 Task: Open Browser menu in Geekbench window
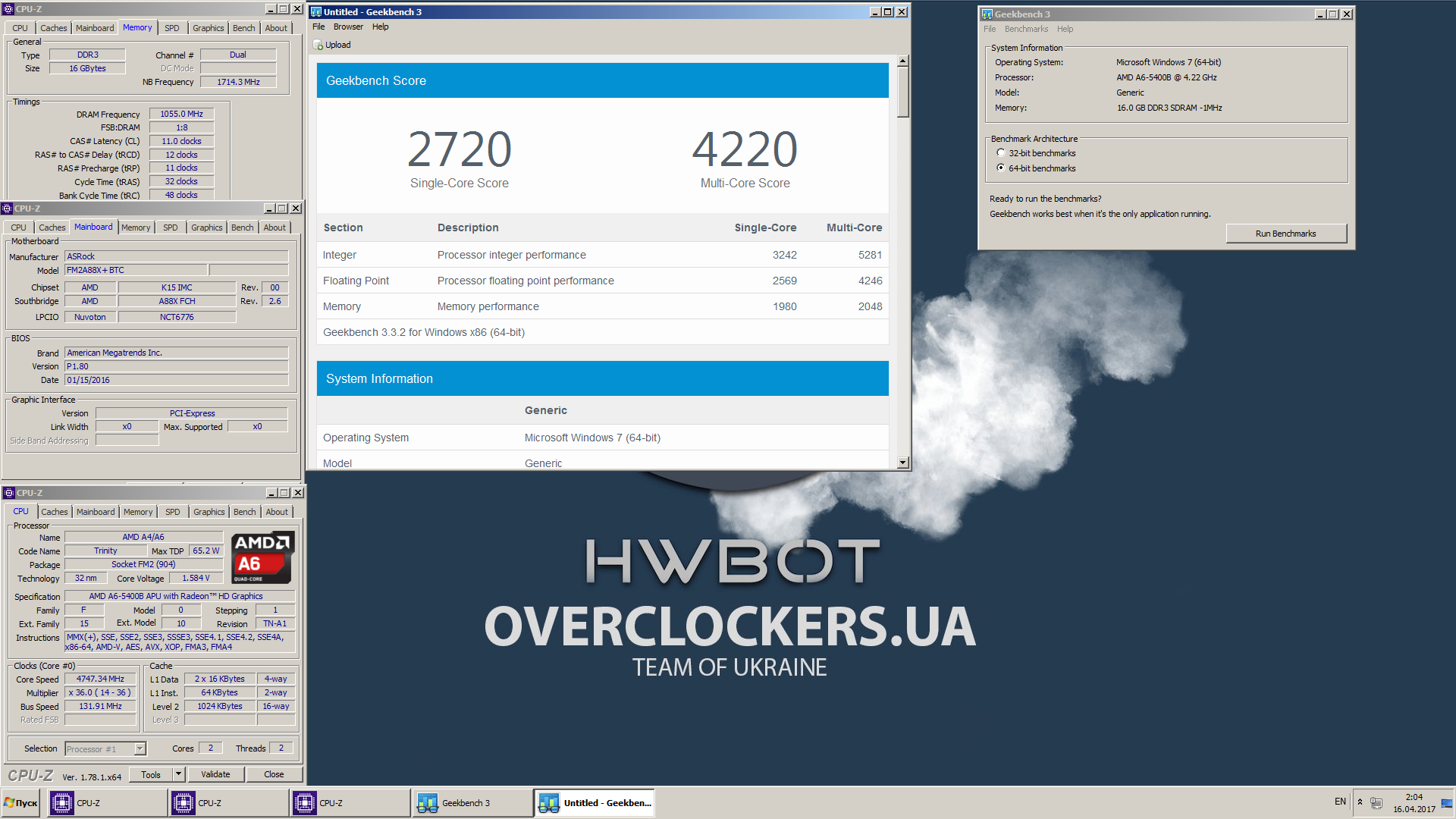[x=348, y=27]
